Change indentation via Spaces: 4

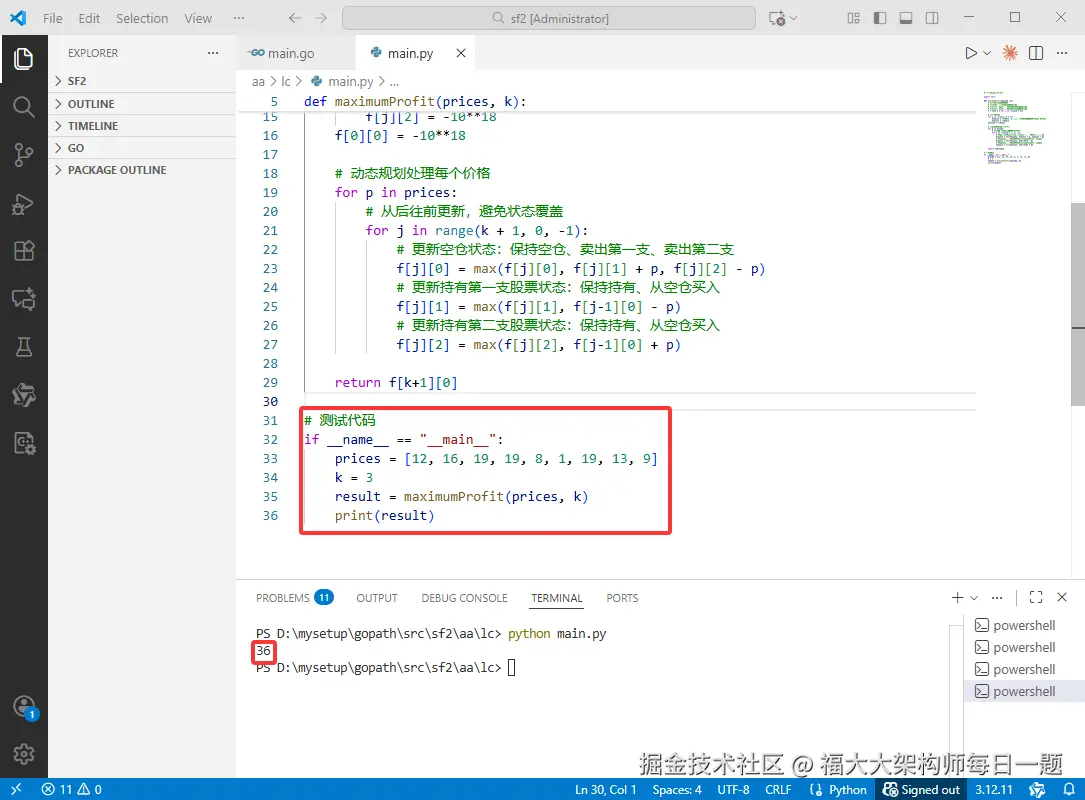point(677,790)
